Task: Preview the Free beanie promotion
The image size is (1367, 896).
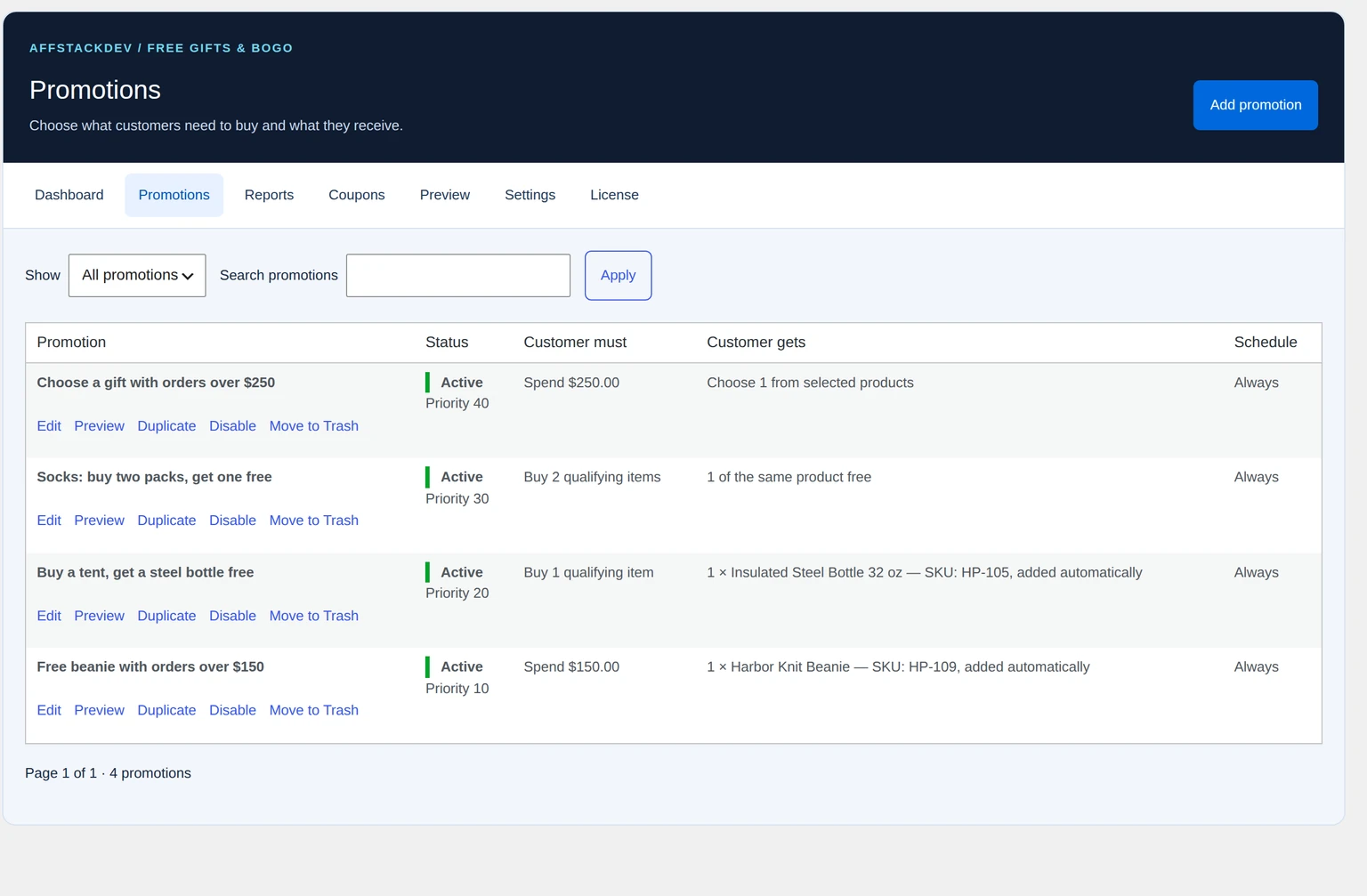Action: pos(99,710)
